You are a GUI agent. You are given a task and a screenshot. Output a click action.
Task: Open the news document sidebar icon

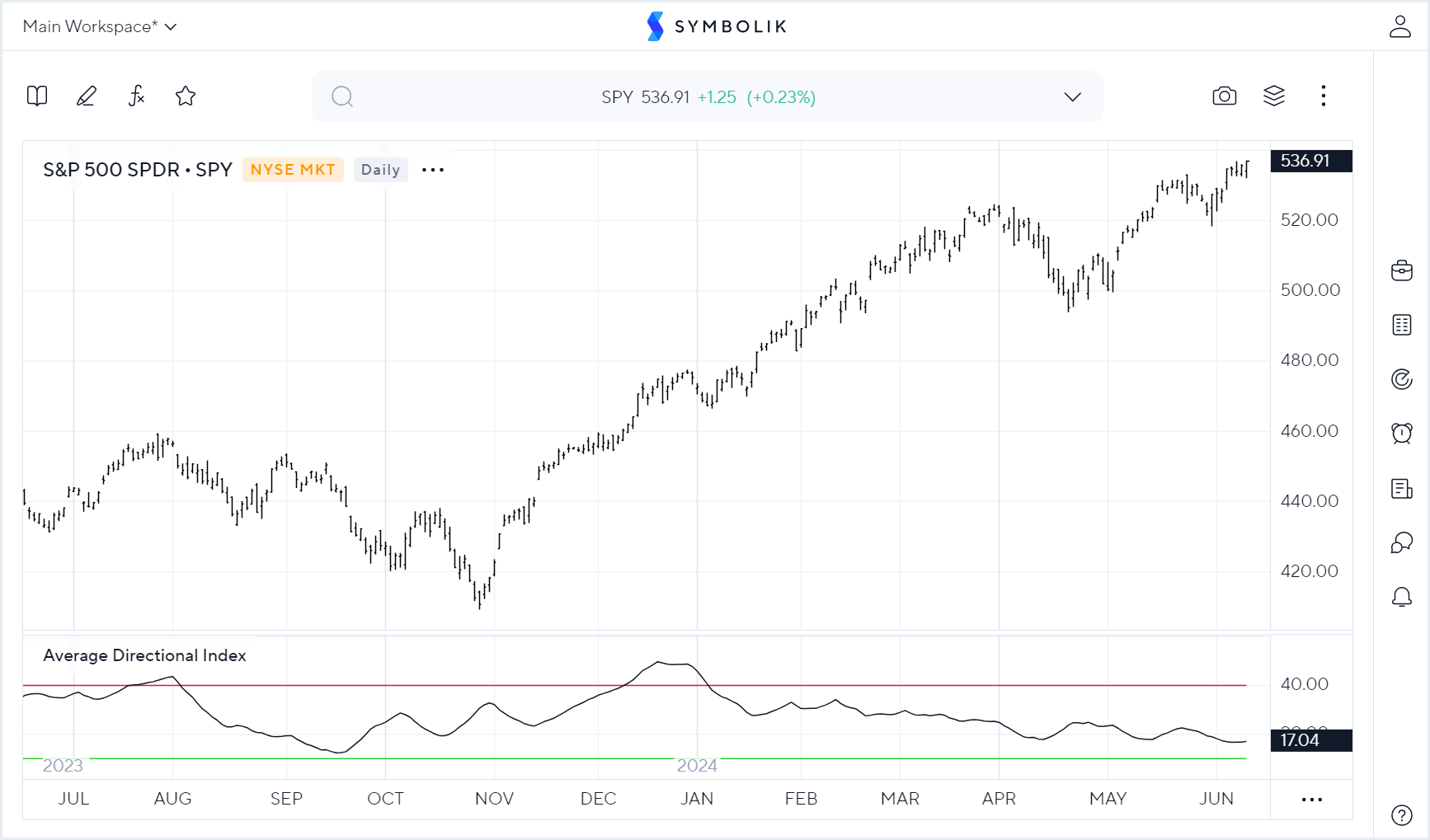pyautogui.click(x=1402, y=489)
